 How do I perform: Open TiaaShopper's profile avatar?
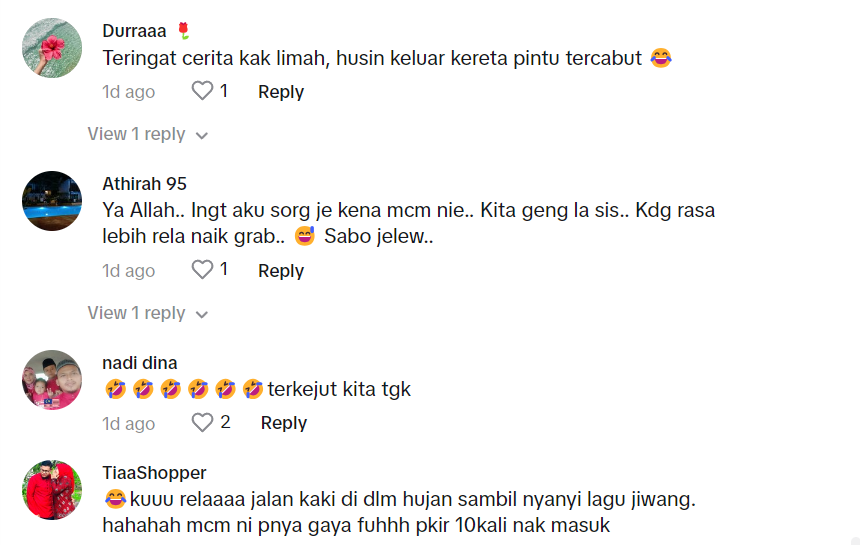[x=52, y=490]
